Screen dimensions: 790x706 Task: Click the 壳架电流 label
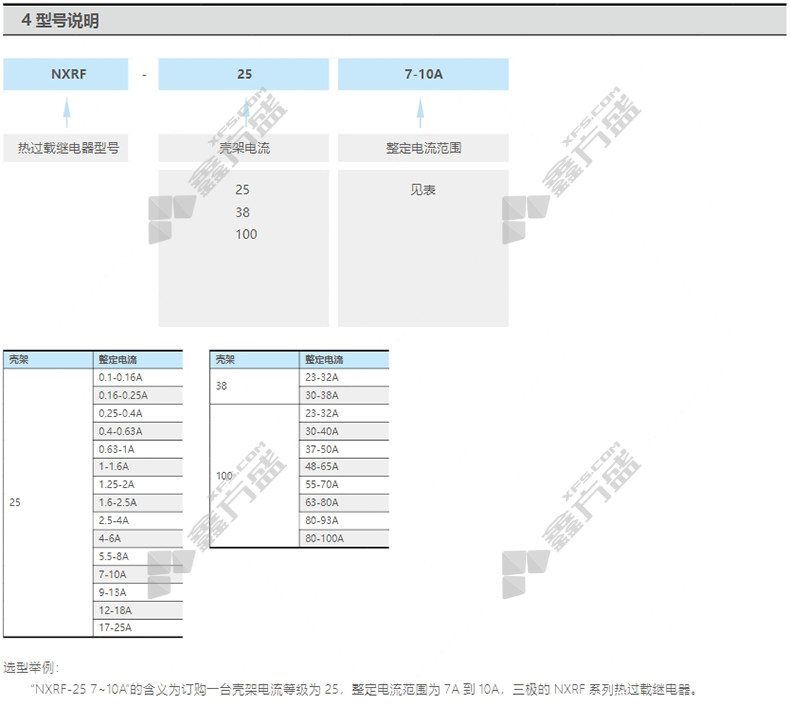pos(244,148)
